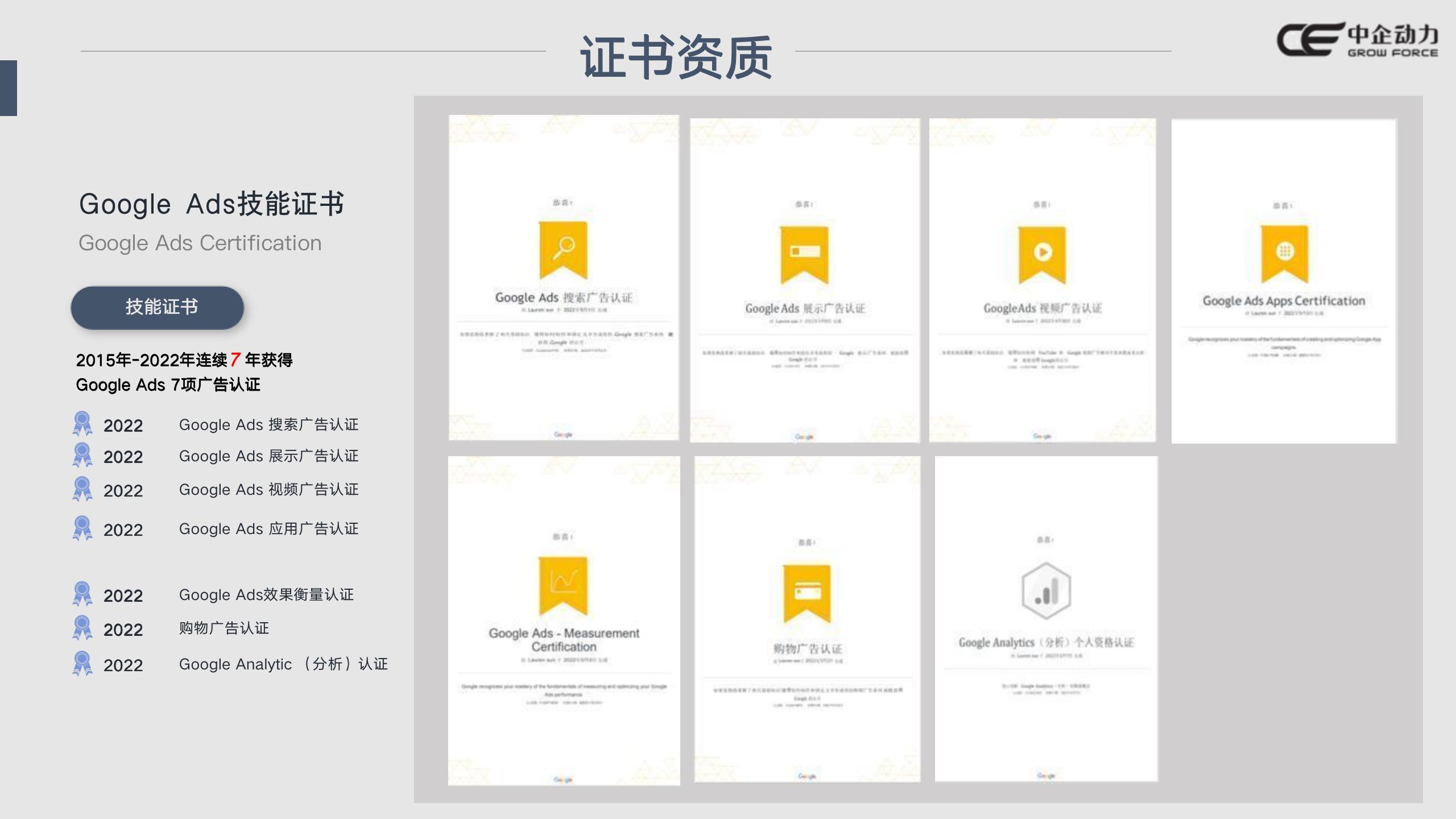Open the Google Ads 展示广告认证 certificate
This screenshot has height=819, width=1456.
click(805, 280)
